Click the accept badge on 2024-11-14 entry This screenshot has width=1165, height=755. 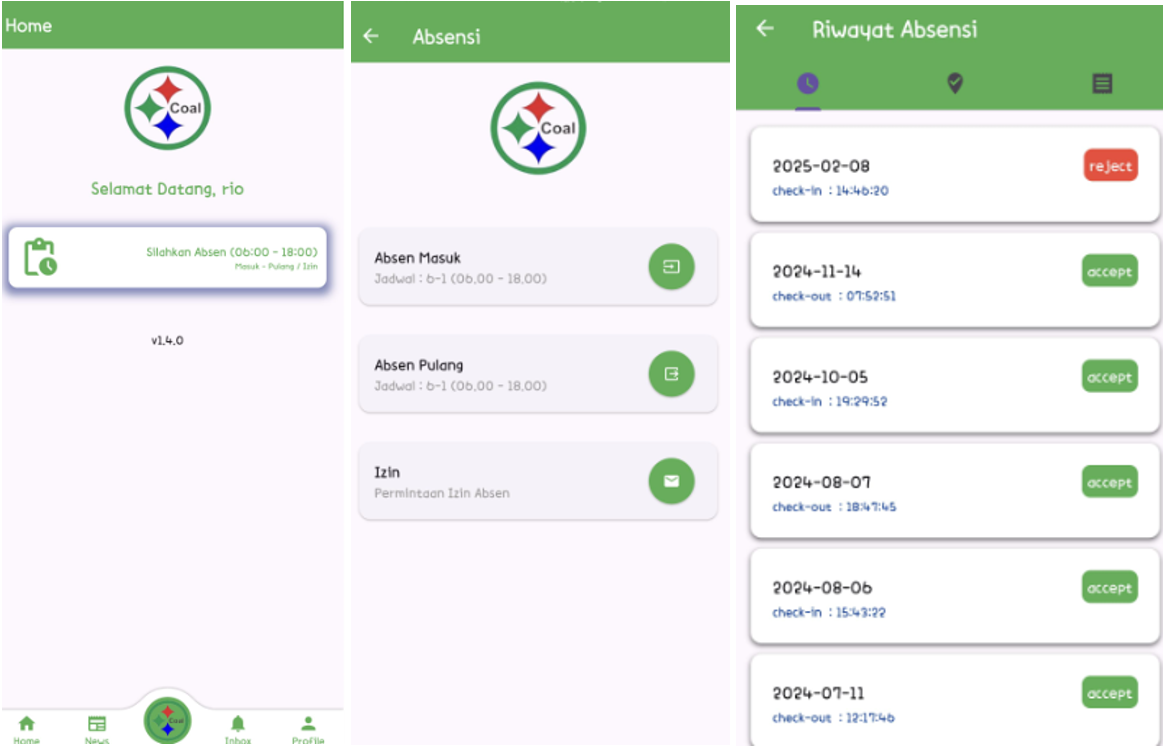tap(1109, 271)
